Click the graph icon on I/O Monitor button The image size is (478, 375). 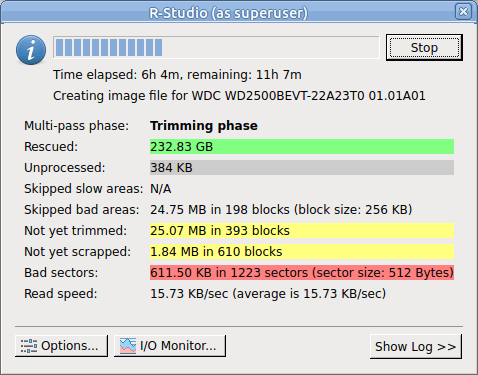coord(128,346)
